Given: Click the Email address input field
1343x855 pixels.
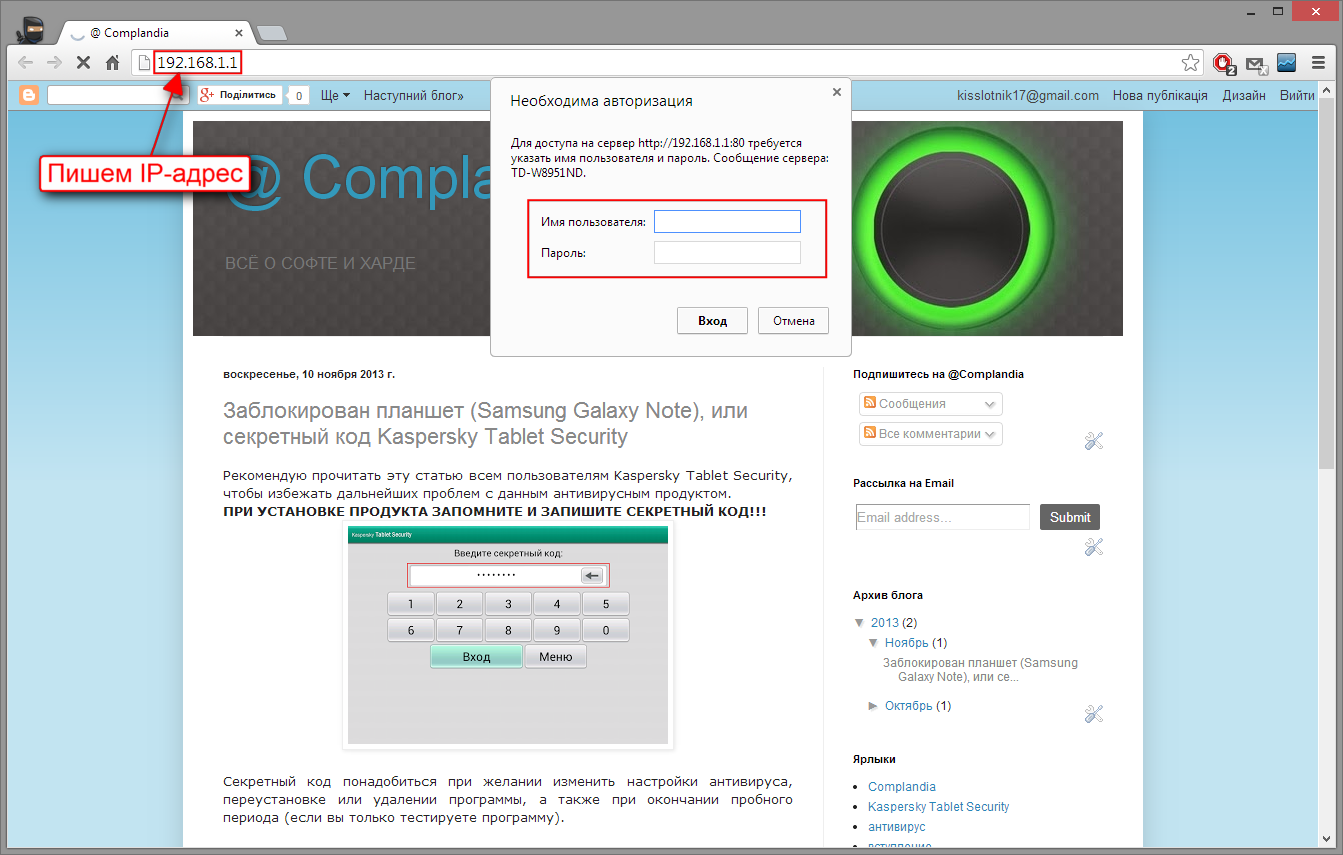Looking at the screenshot, I should (943, 517).
